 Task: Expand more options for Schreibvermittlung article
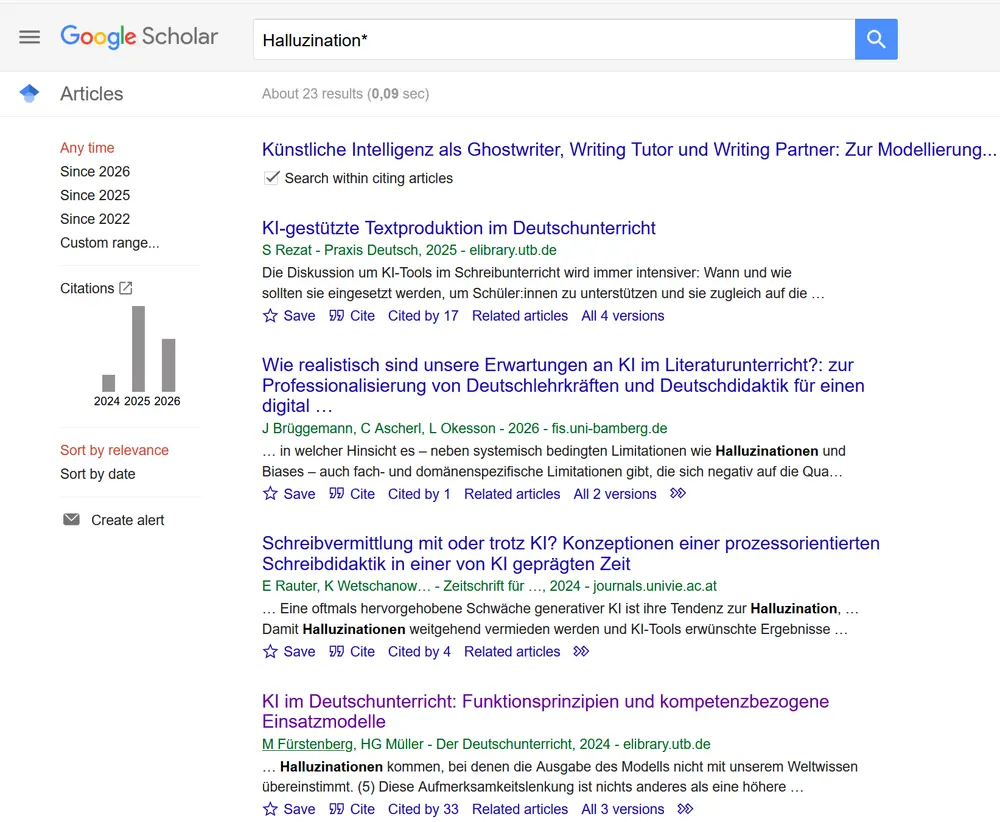tap(581, 651)
